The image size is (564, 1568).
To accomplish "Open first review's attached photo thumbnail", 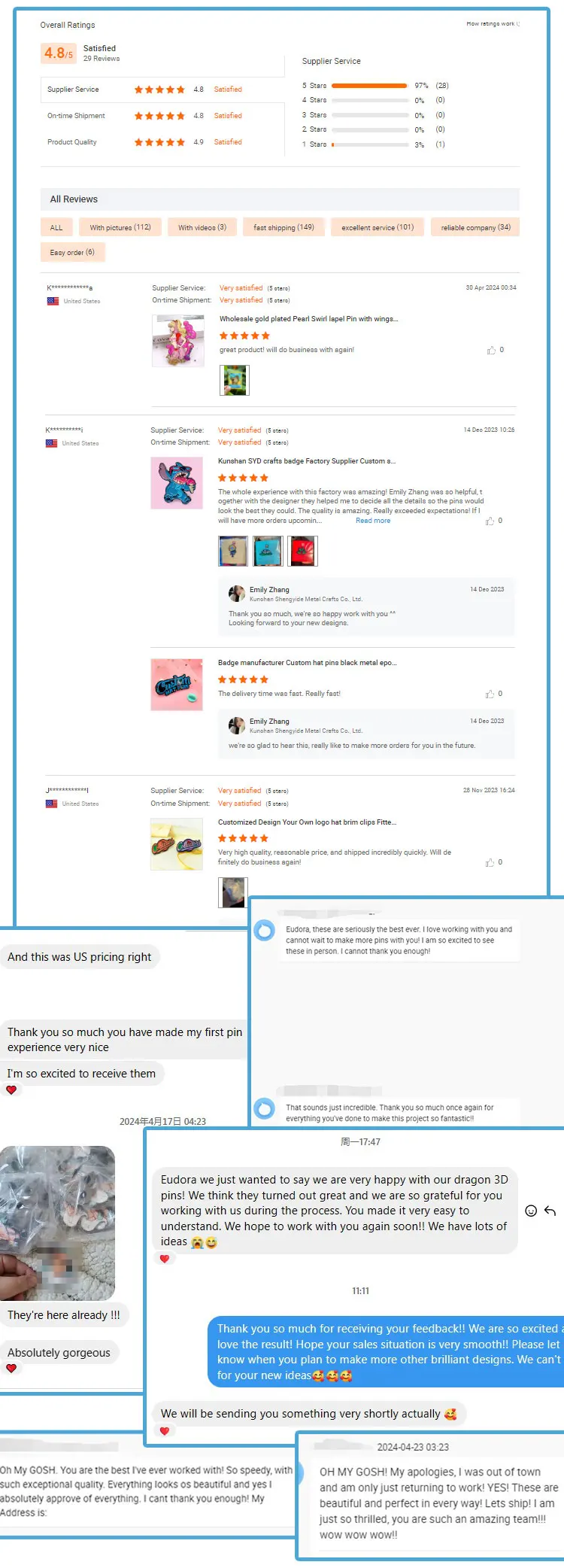I will point(235,380).
